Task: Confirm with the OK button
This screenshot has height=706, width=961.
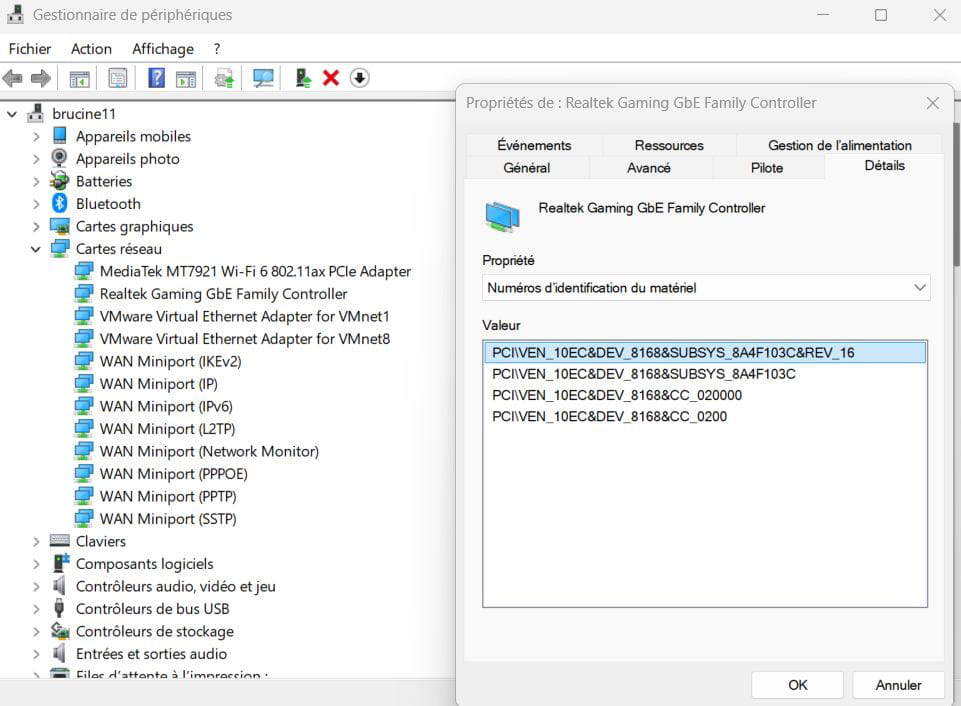Action: [x=797, y=685]
